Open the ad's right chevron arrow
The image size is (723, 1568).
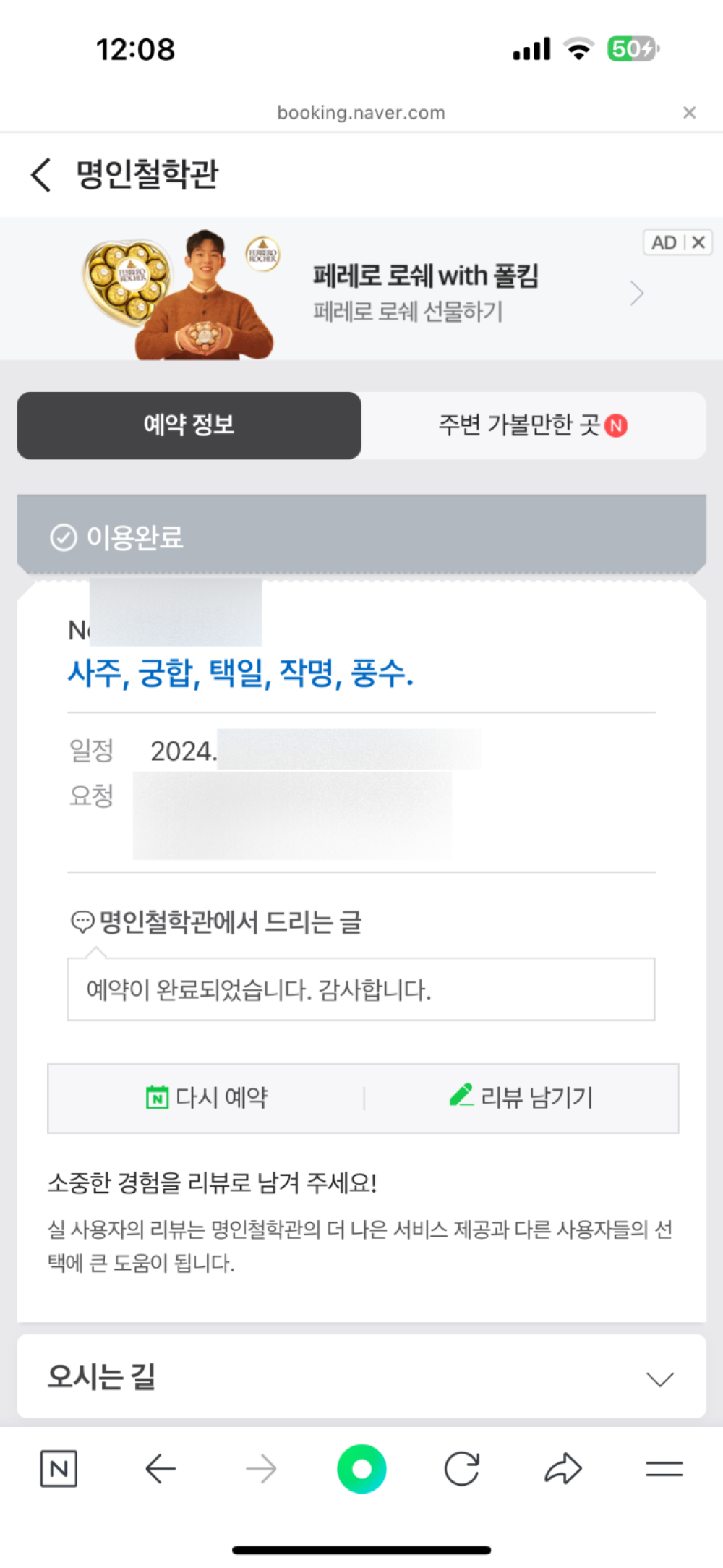[x=636, y=294]
